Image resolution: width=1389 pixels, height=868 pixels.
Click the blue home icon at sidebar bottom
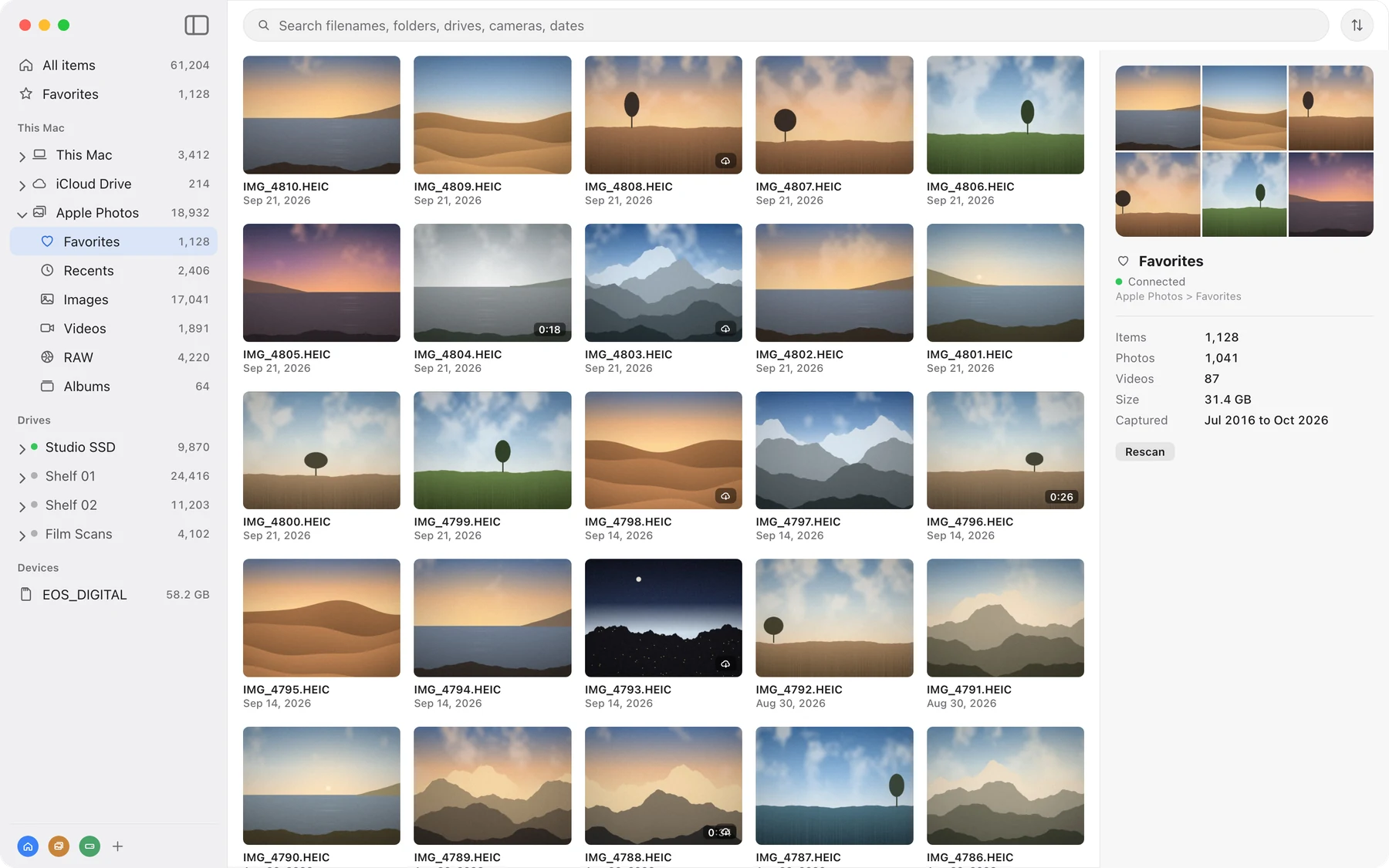click(x=28, y=846)
